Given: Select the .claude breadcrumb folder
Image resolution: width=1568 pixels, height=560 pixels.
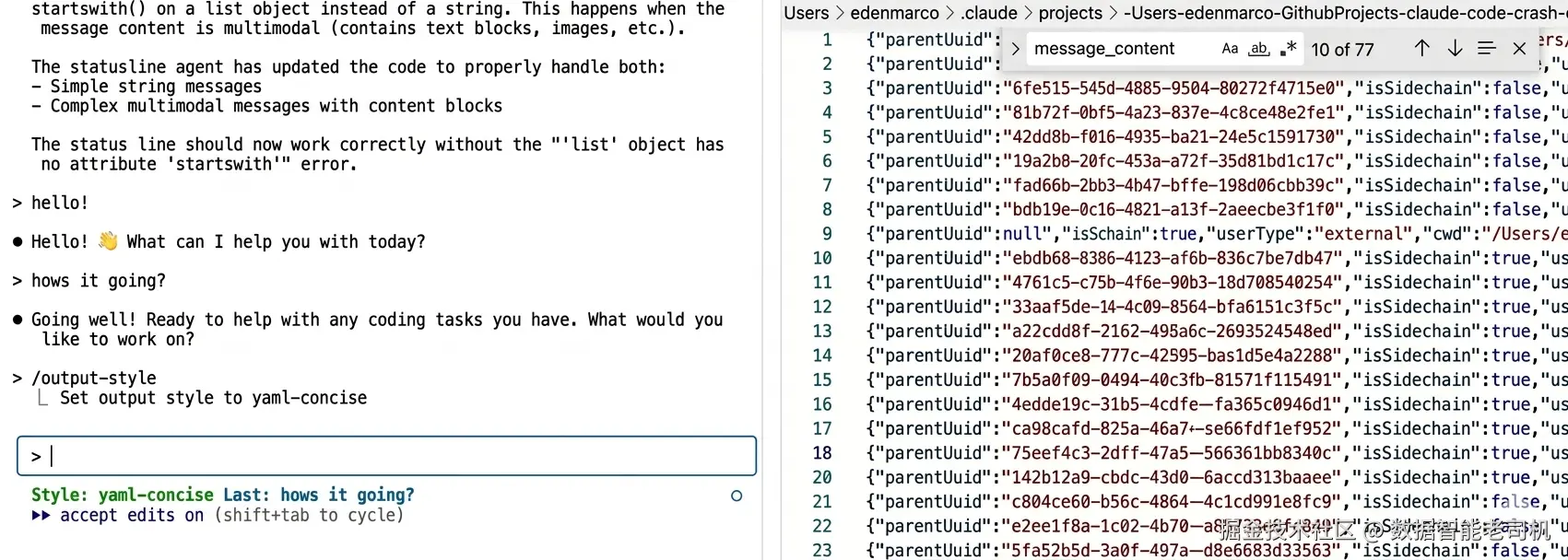Looking at the screenshot, I should [988, 13].
